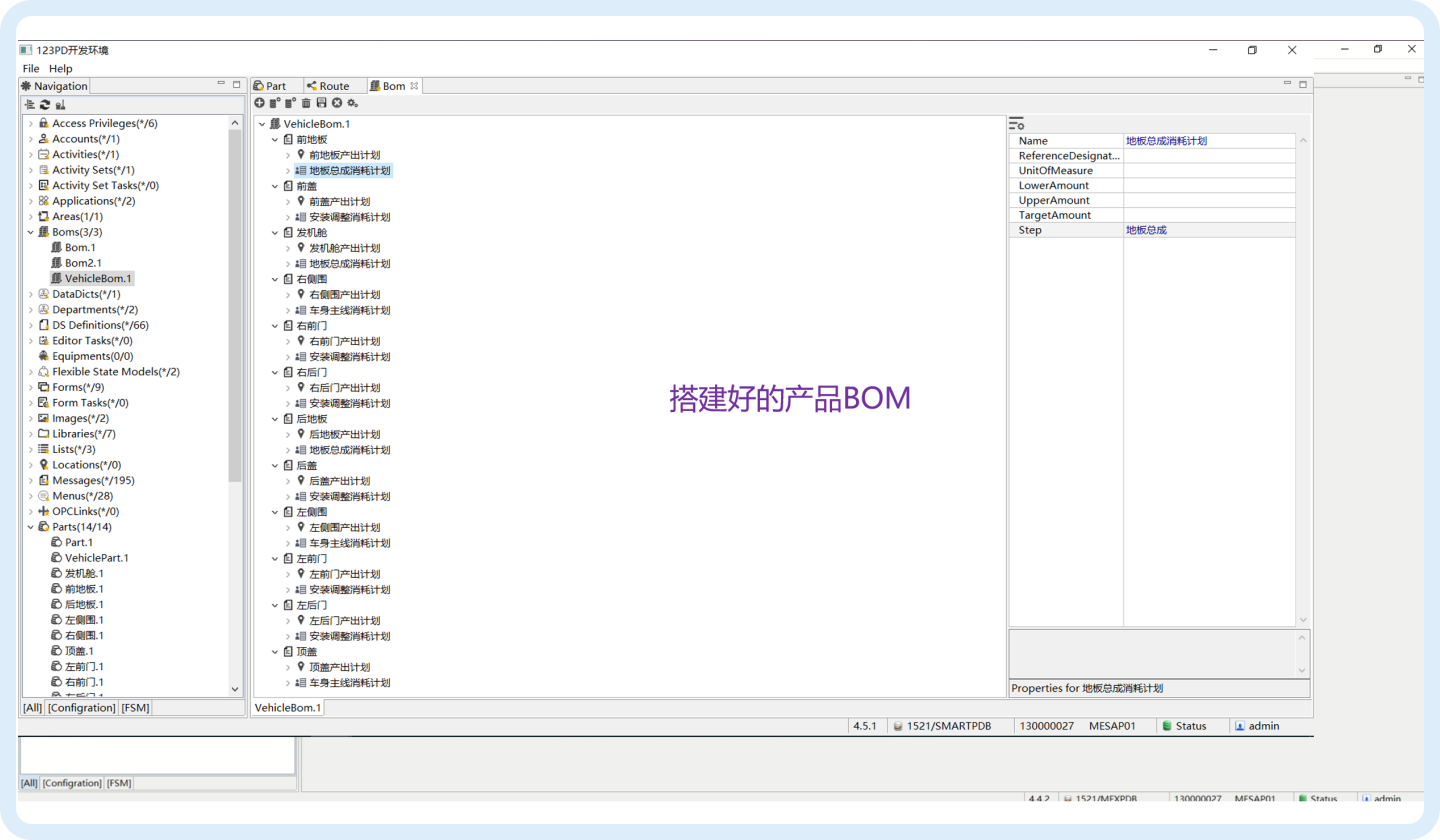1440x840 pixels.
Task: Click the Navigation panel vertical scrollbar
Action: (235, 300)
